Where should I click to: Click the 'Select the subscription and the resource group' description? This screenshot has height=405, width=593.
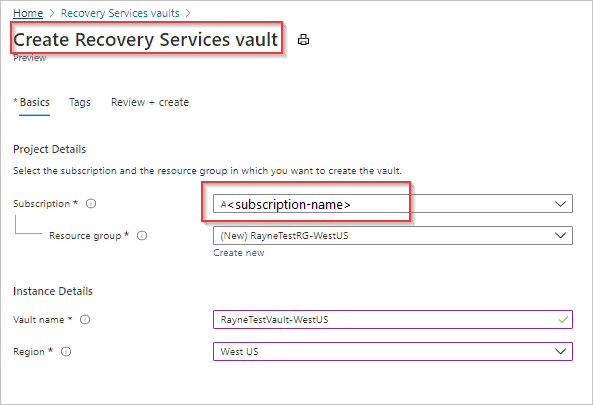[207, 171]
